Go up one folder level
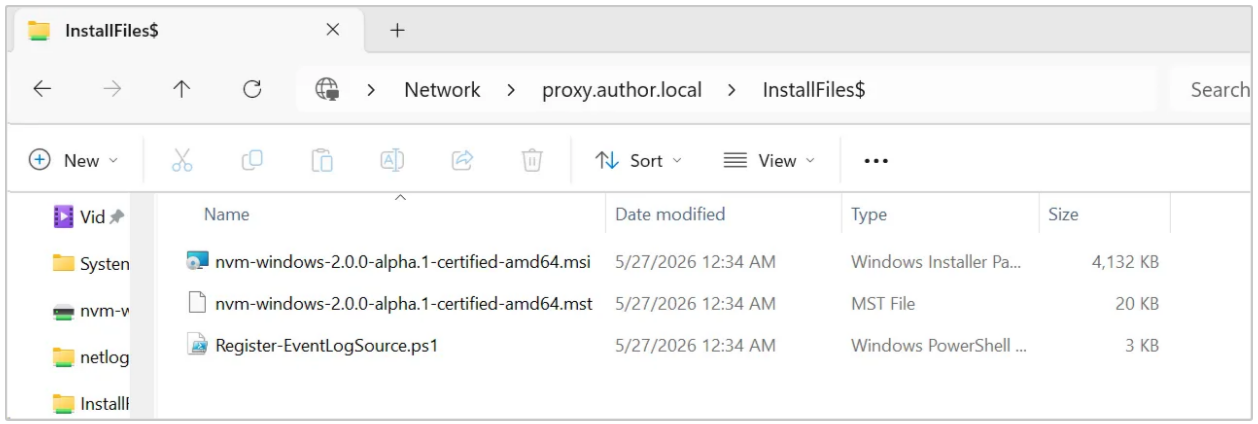Image resolution: width=1258 pixels, height=424 pixels. tap(181, 90)
